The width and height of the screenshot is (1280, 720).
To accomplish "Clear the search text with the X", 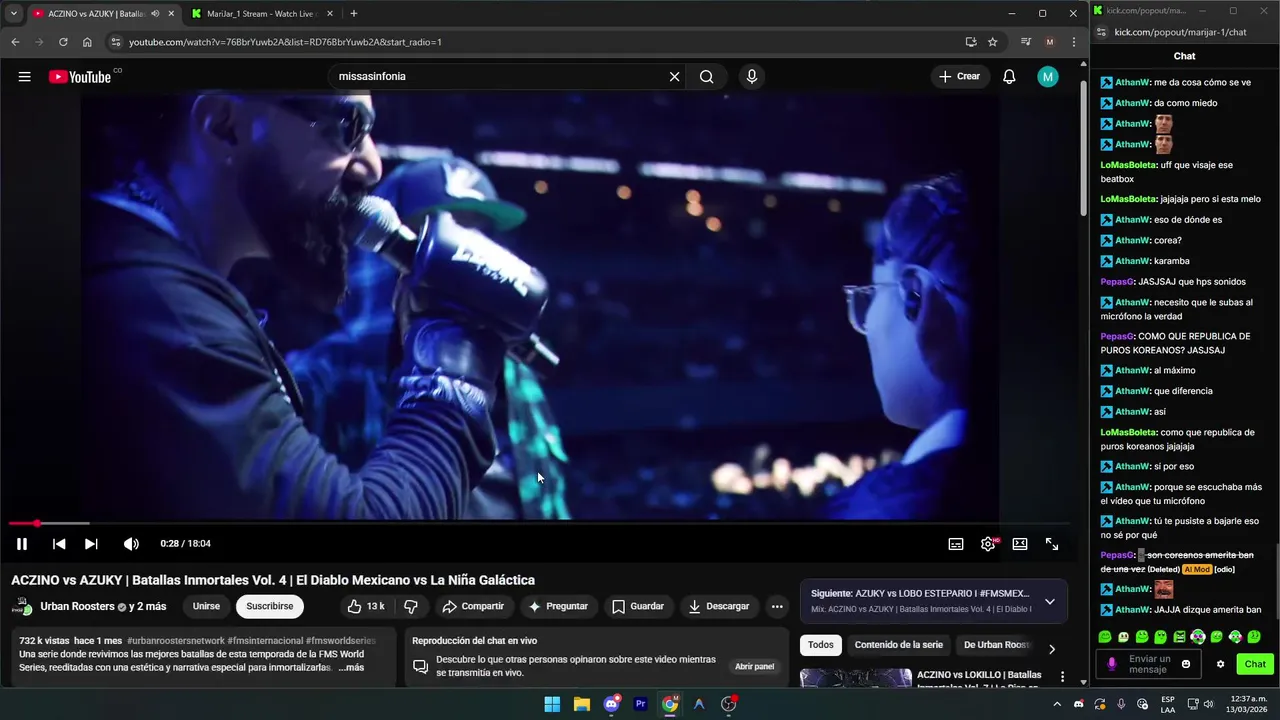I will pos(674,77).
